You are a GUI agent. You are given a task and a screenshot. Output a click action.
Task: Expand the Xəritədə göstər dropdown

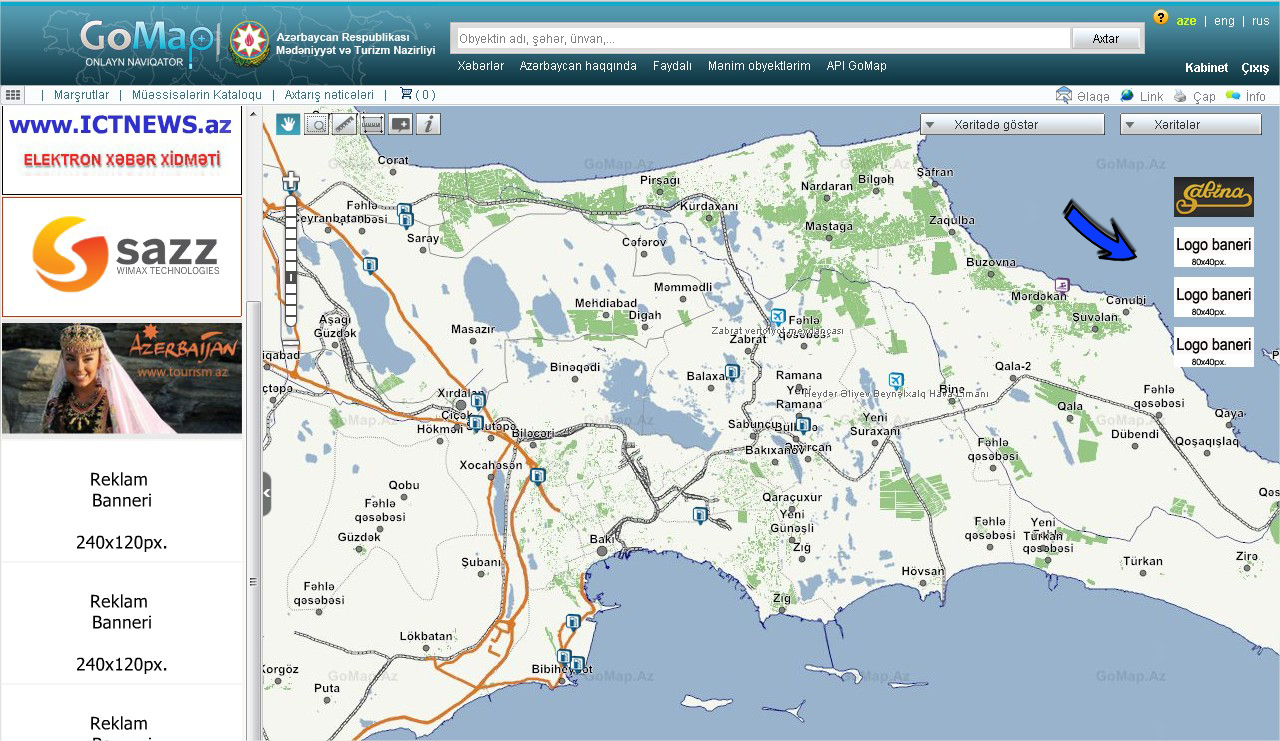(x=1012, y=125)
